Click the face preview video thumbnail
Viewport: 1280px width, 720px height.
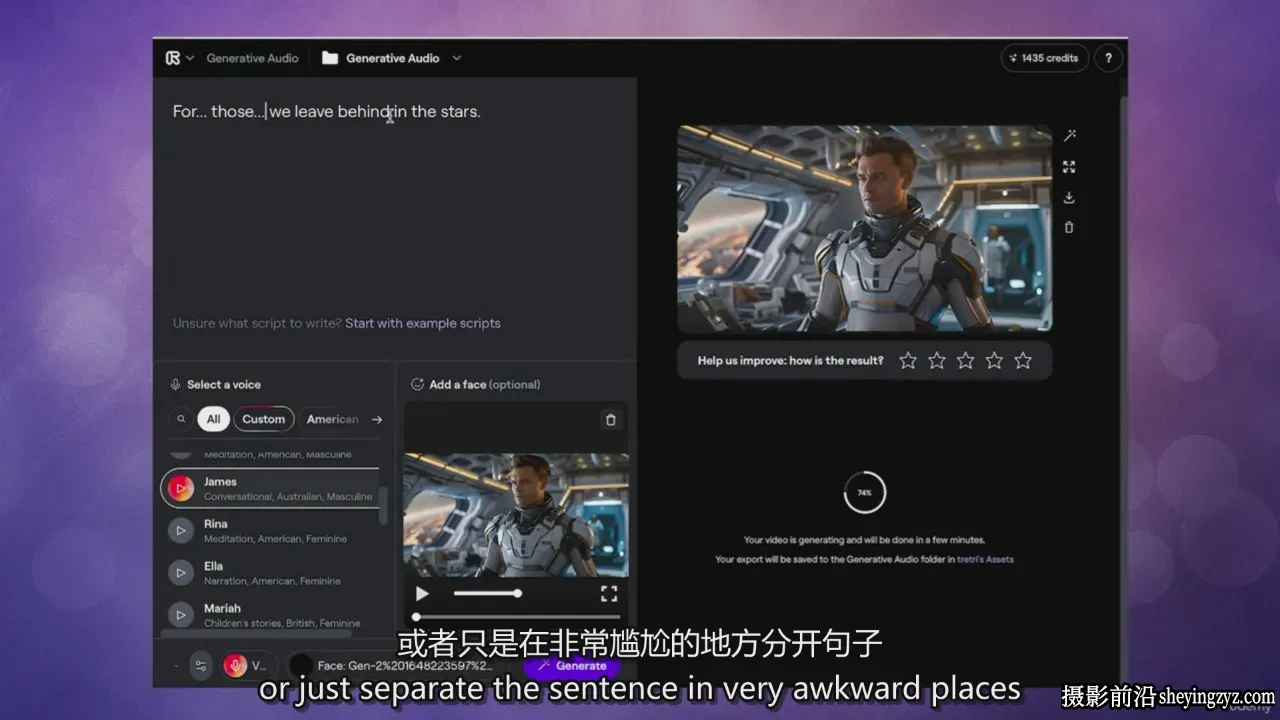tap(516, 515)
